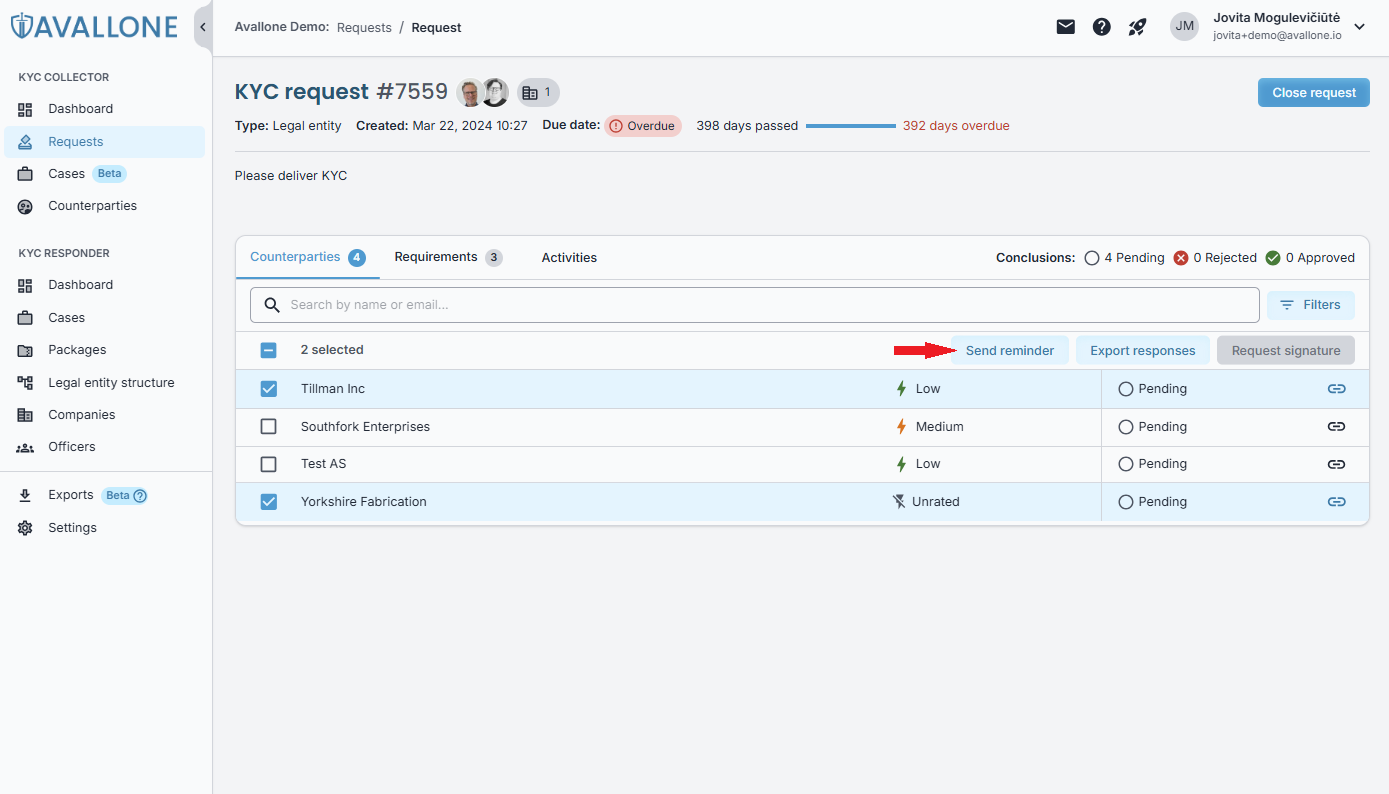This screenshot has height=794, width=1389.
Task: Collapse the sidebar with the chevron
Action: tap(203, 27)
